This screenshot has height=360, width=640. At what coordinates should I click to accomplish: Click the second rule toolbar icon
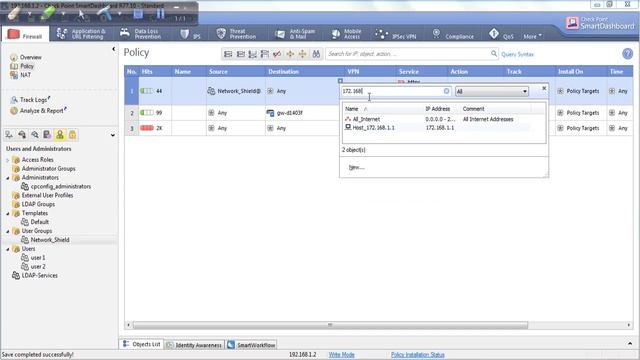tap(240, 54)
